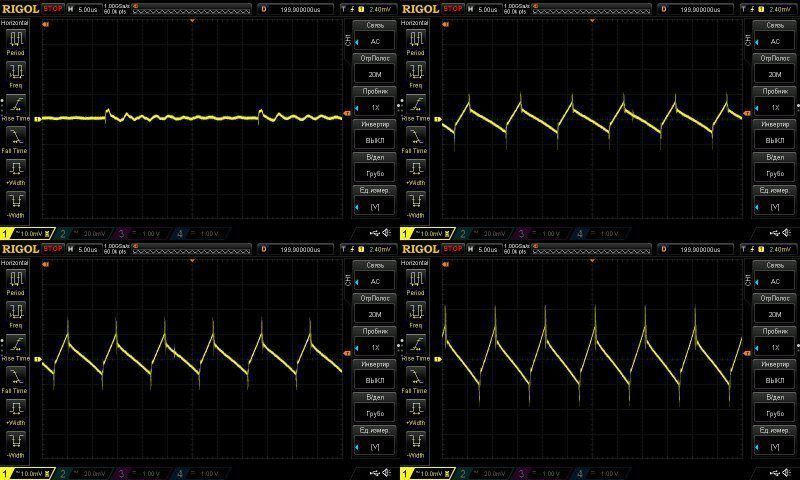Click channel 1 ground marker in bottom-left scope
The height and width of the screenshot is (480, 800).
tap(38, 359)
